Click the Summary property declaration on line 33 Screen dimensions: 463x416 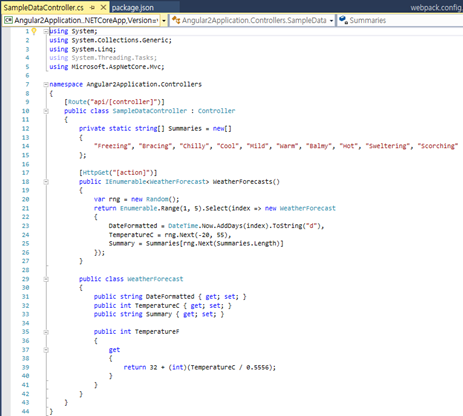pyautogui.click(x=159, y=314)
